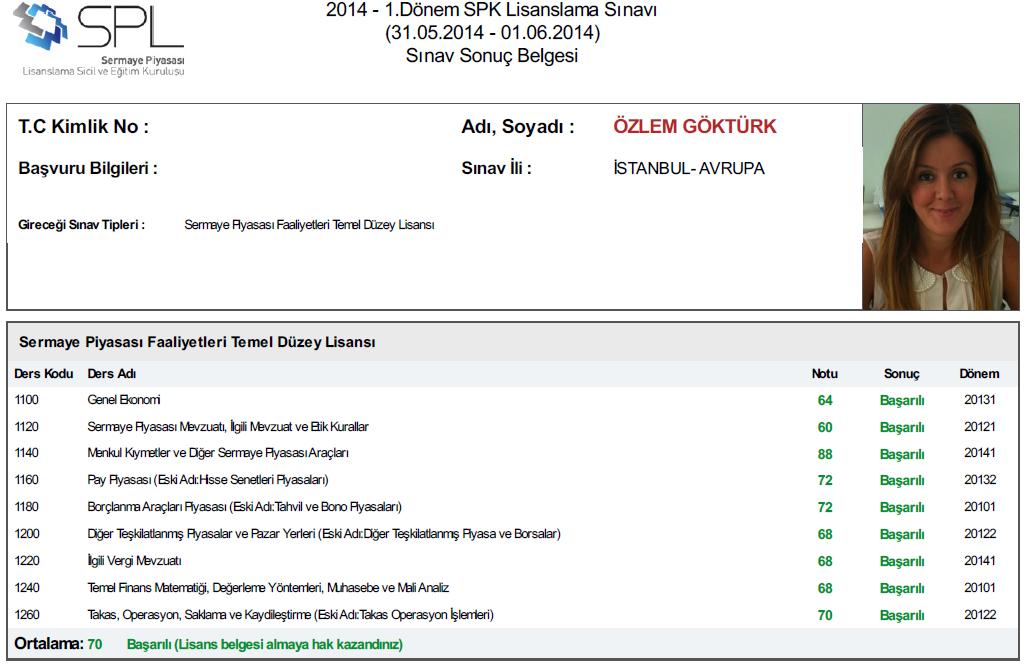This screenshot has width=1028, height=669.
Task: Click the grade 68 in row 1200
Action: click(825, 535)
